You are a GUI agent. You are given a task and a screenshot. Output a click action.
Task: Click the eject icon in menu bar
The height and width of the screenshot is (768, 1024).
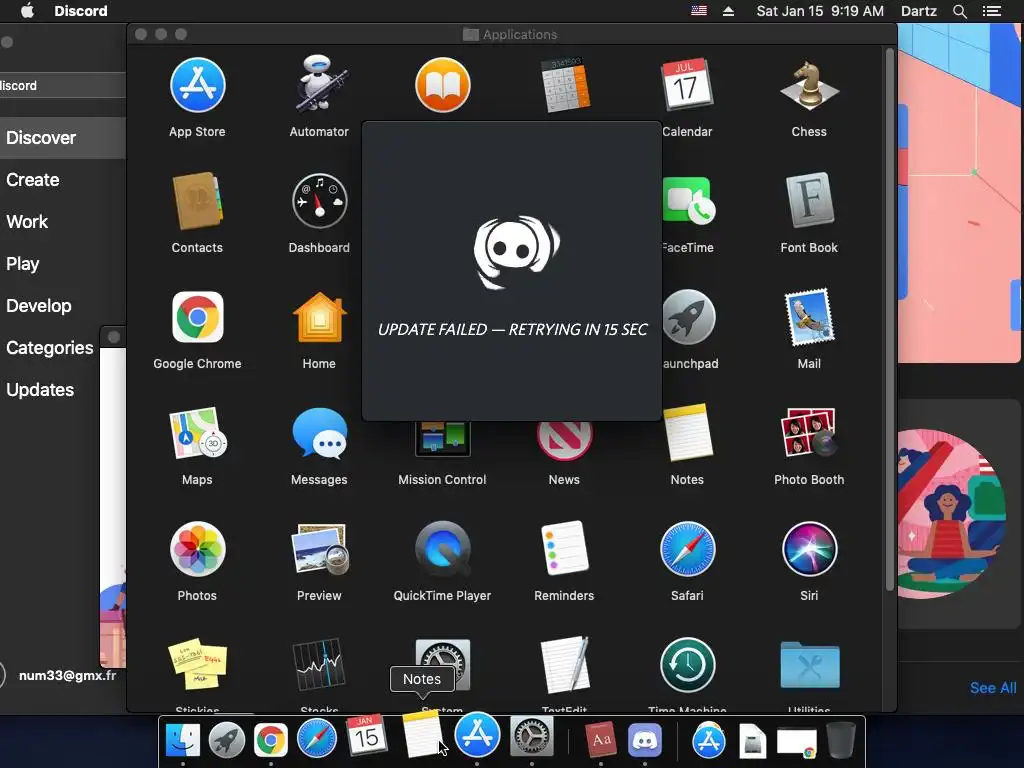(728, 11)
